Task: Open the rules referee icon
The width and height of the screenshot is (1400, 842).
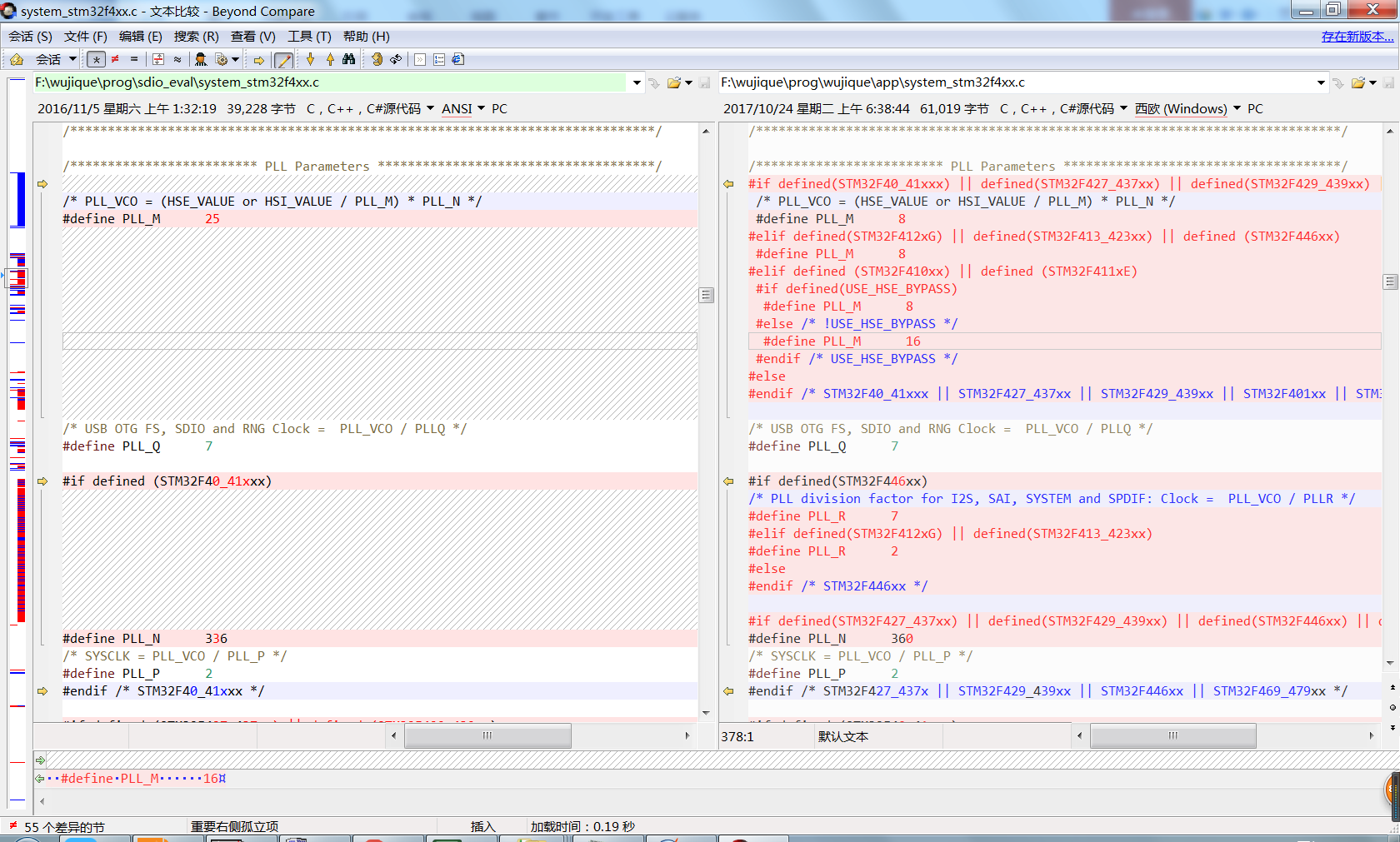Action: 201,59
